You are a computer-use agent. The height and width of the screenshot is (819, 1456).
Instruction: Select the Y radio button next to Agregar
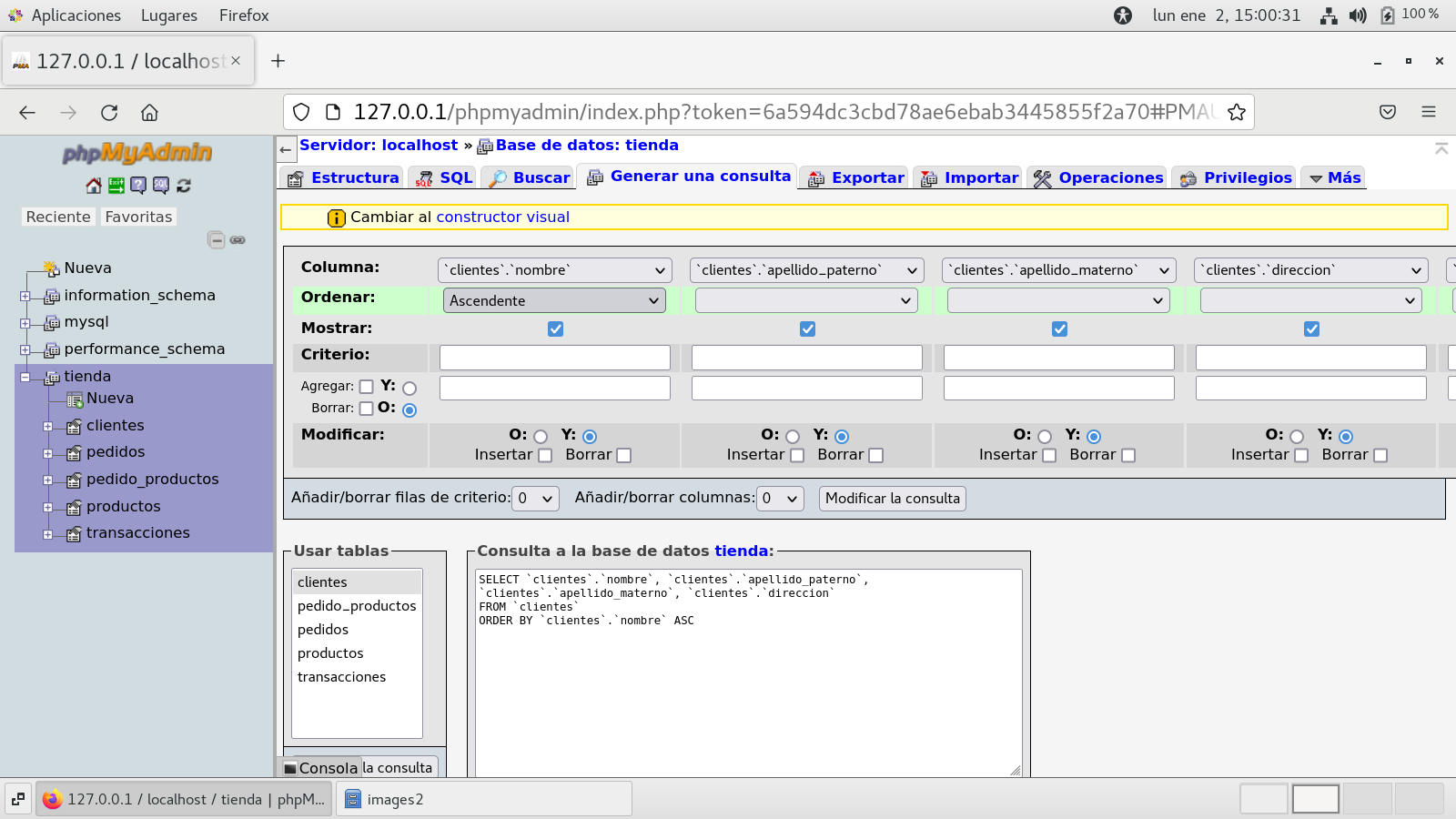pyautogui.click(x=409, y=389)
